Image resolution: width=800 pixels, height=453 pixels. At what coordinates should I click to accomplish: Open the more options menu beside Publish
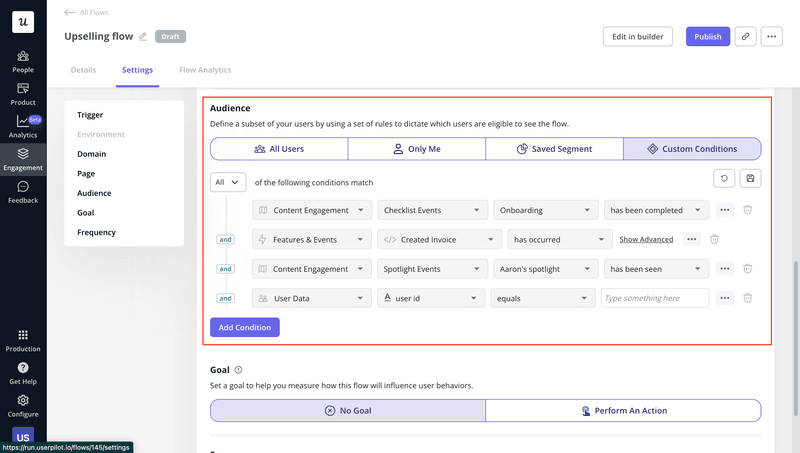(771, 37)
